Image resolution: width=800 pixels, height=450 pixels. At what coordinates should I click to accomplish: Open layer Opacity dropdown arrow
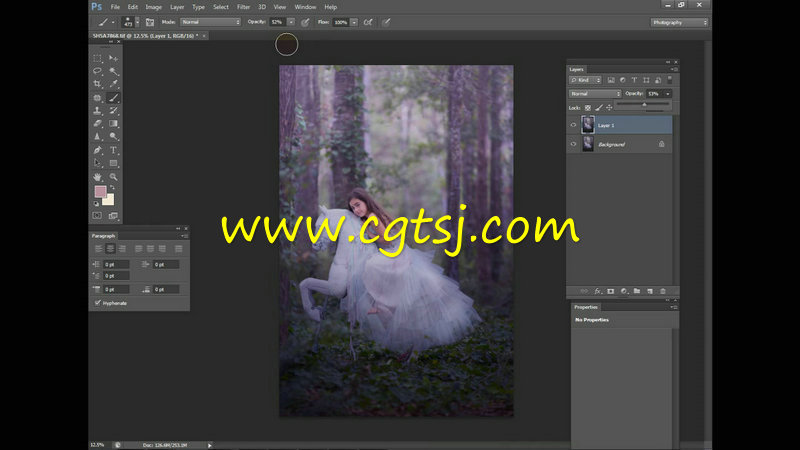pyautogui.click(x=668, y=94)
